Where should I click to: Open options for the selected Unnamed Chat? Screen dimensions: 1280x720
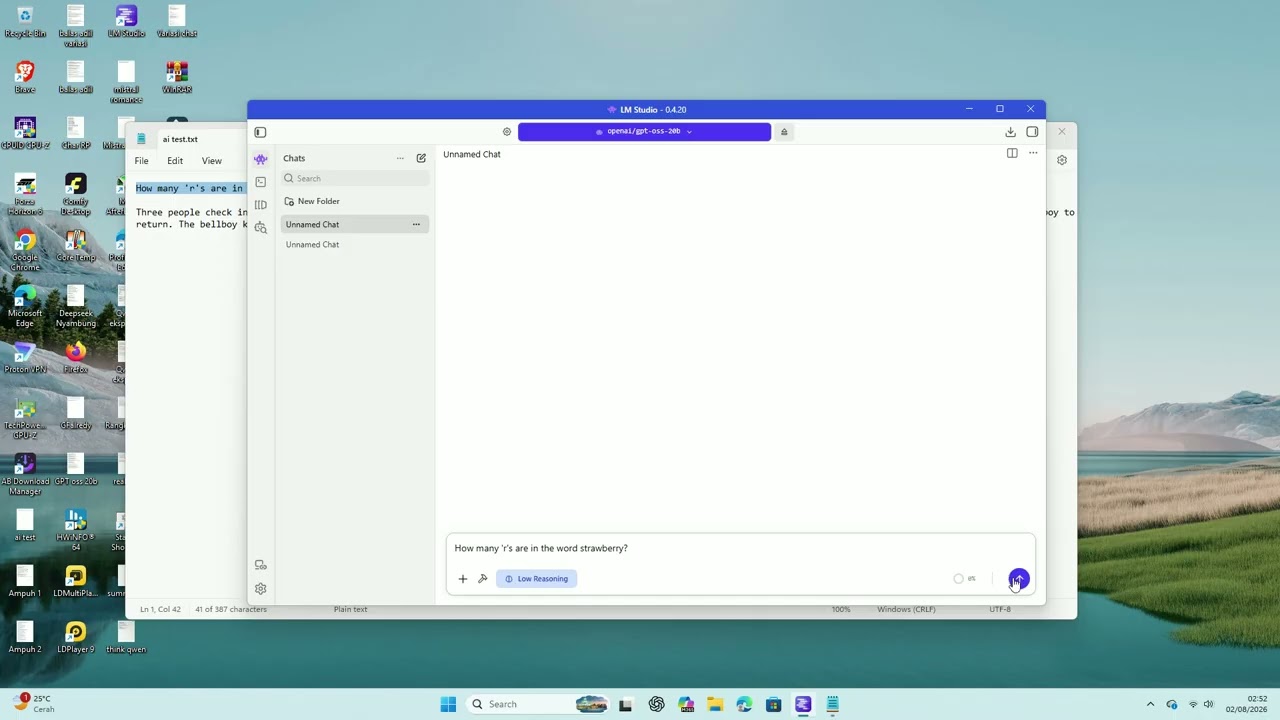click(416, 224)
